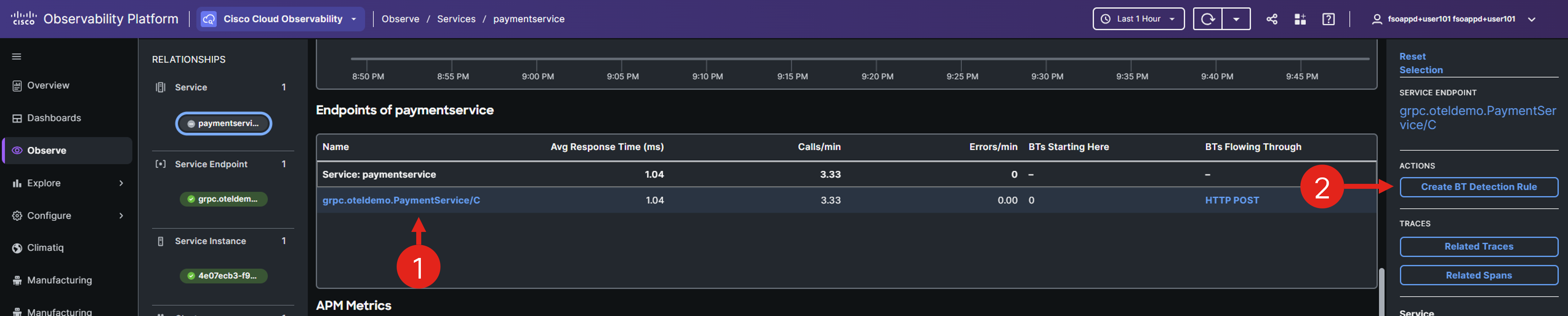Click the Service Instance relationship icon
This screenshot has height=316, width=1568.
pos(160,241)
